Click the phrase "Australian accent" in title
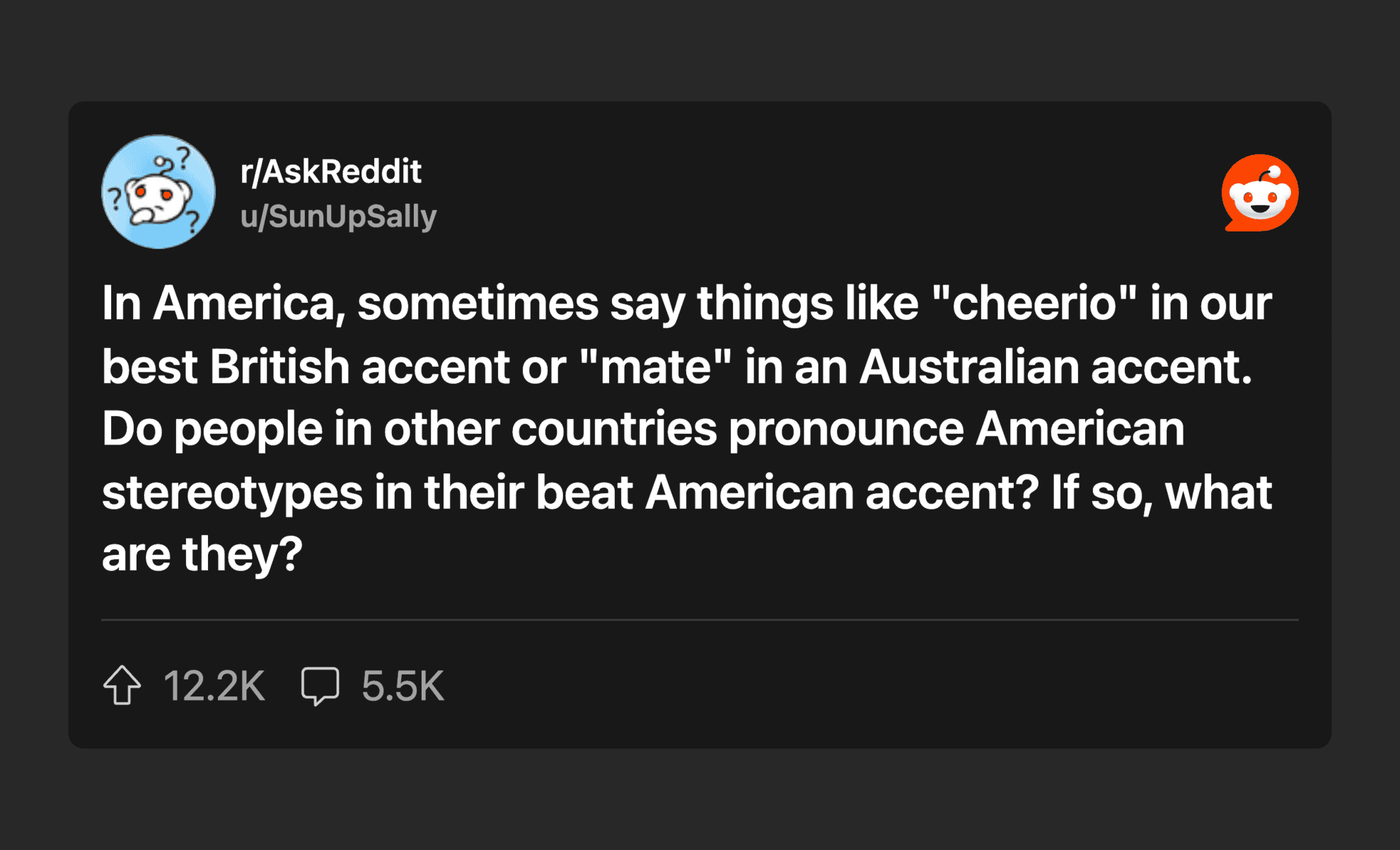 point(1055,367)
